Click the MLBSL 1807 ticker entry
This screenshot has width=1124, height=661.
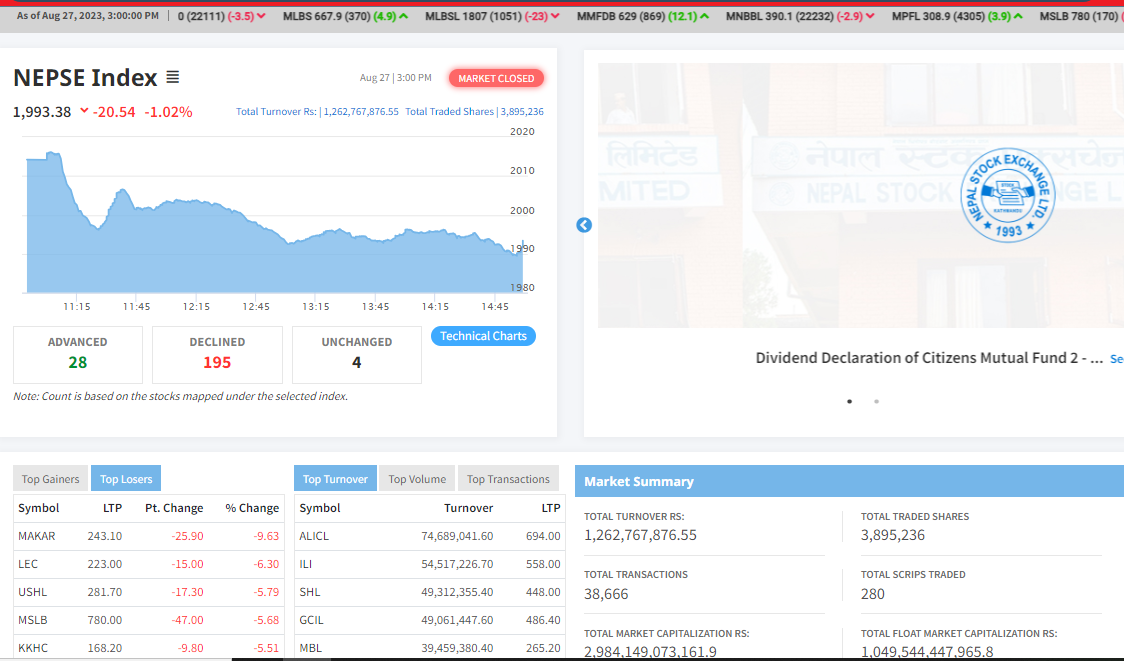click(x=492, y=16)
